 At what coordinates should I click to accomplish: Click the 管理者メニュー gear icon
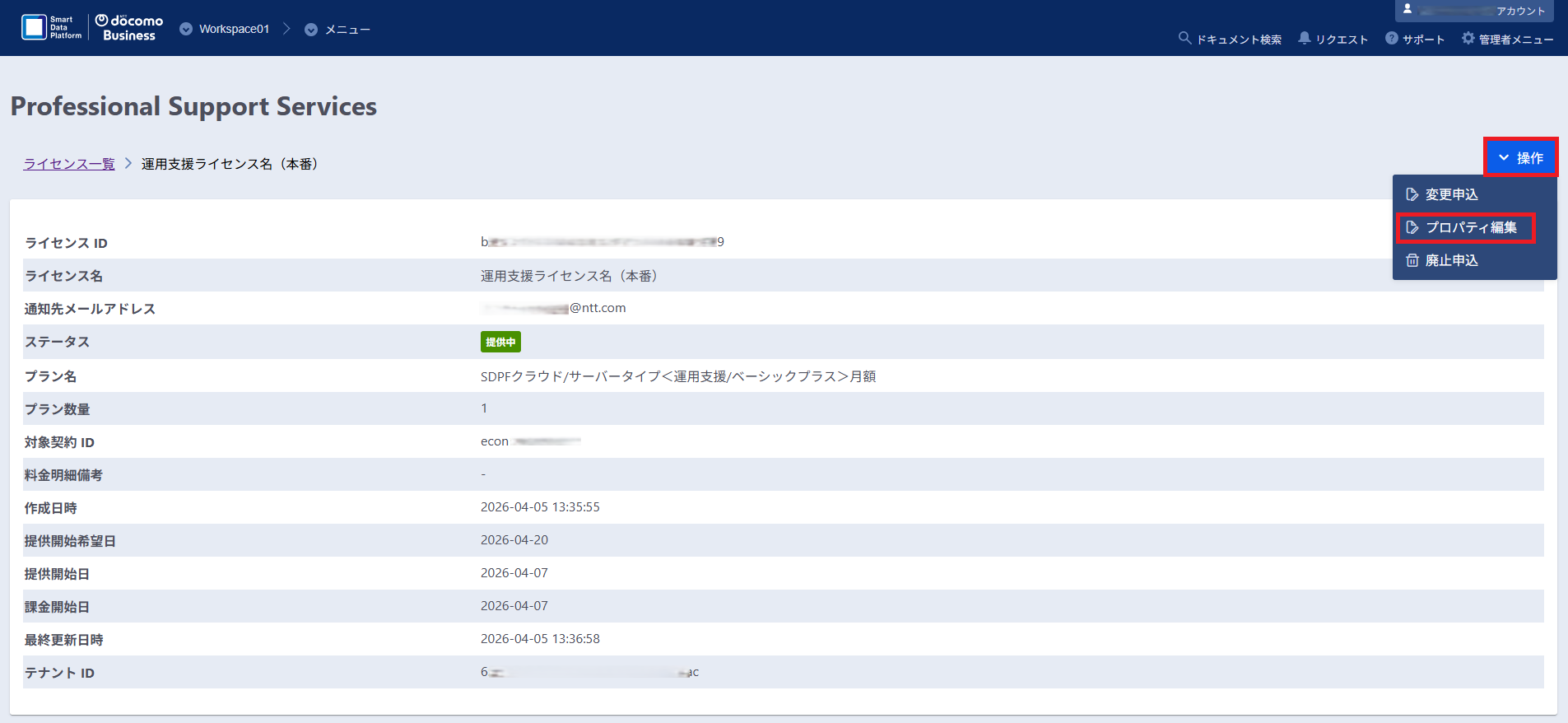coord(1468,38)
